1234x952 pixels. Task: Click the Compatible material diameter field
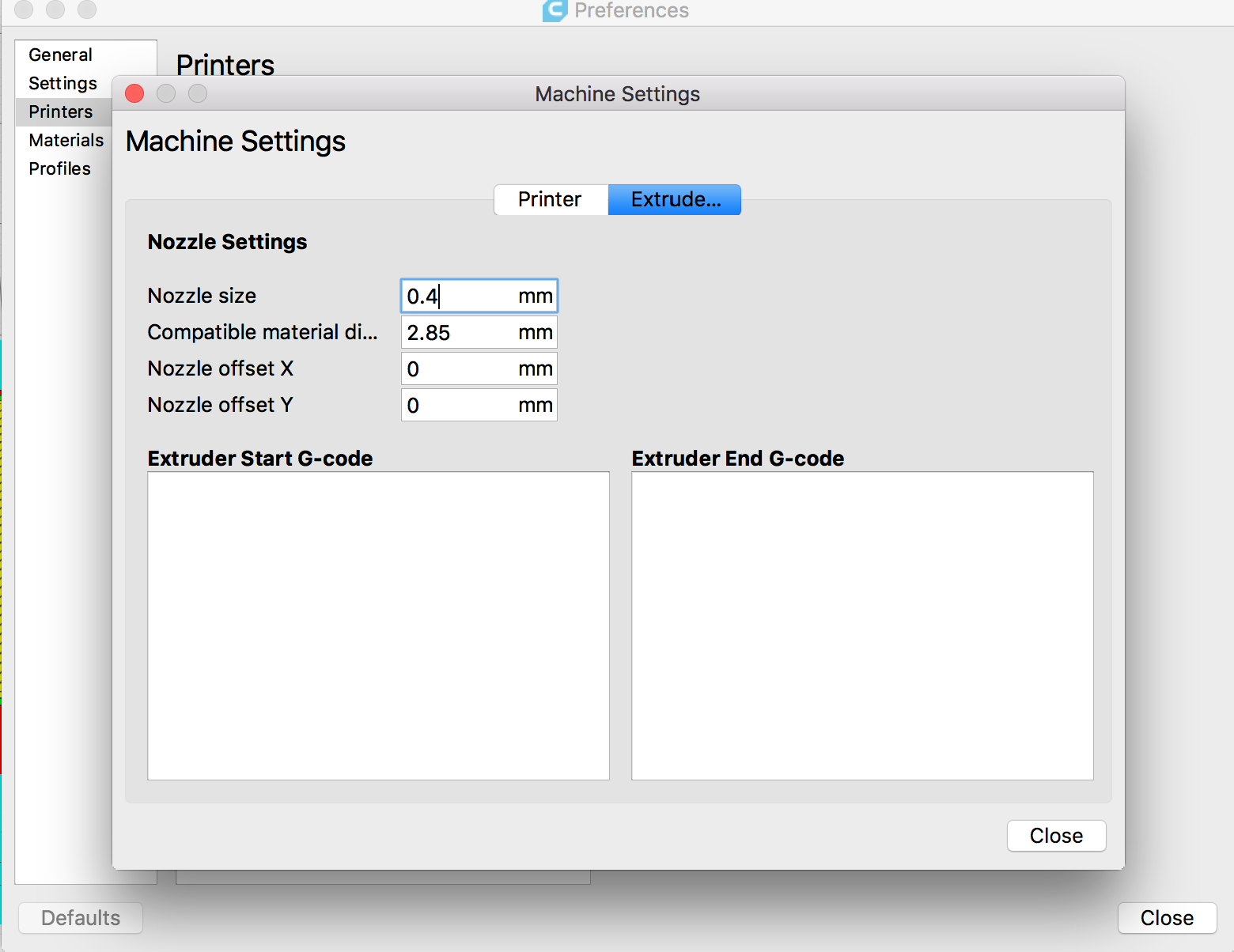[x=459, y=332]
